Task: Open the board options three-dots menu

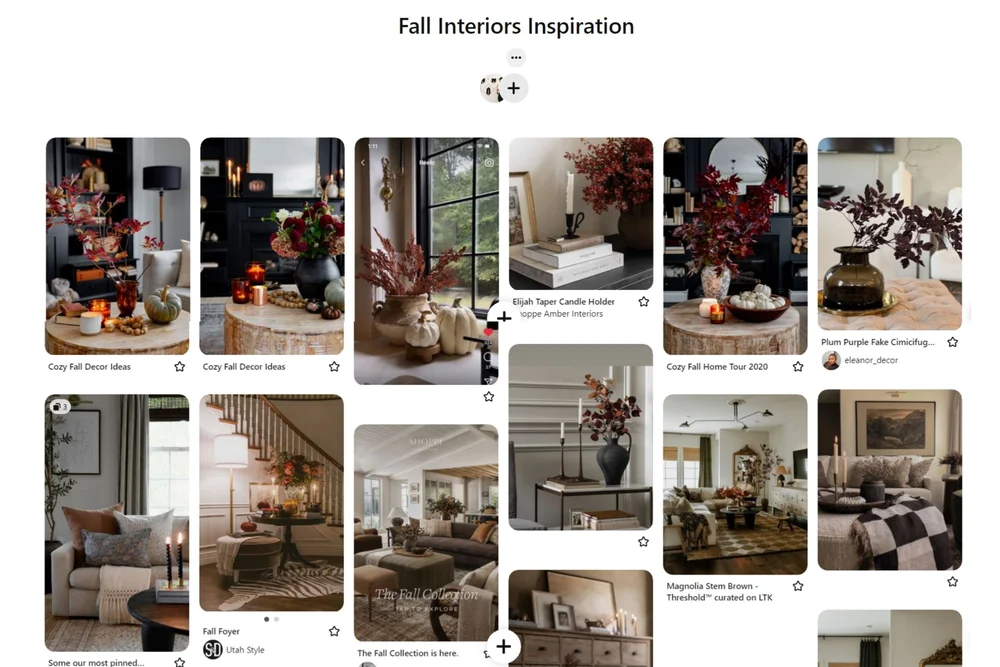Action: tap(516, 57)
